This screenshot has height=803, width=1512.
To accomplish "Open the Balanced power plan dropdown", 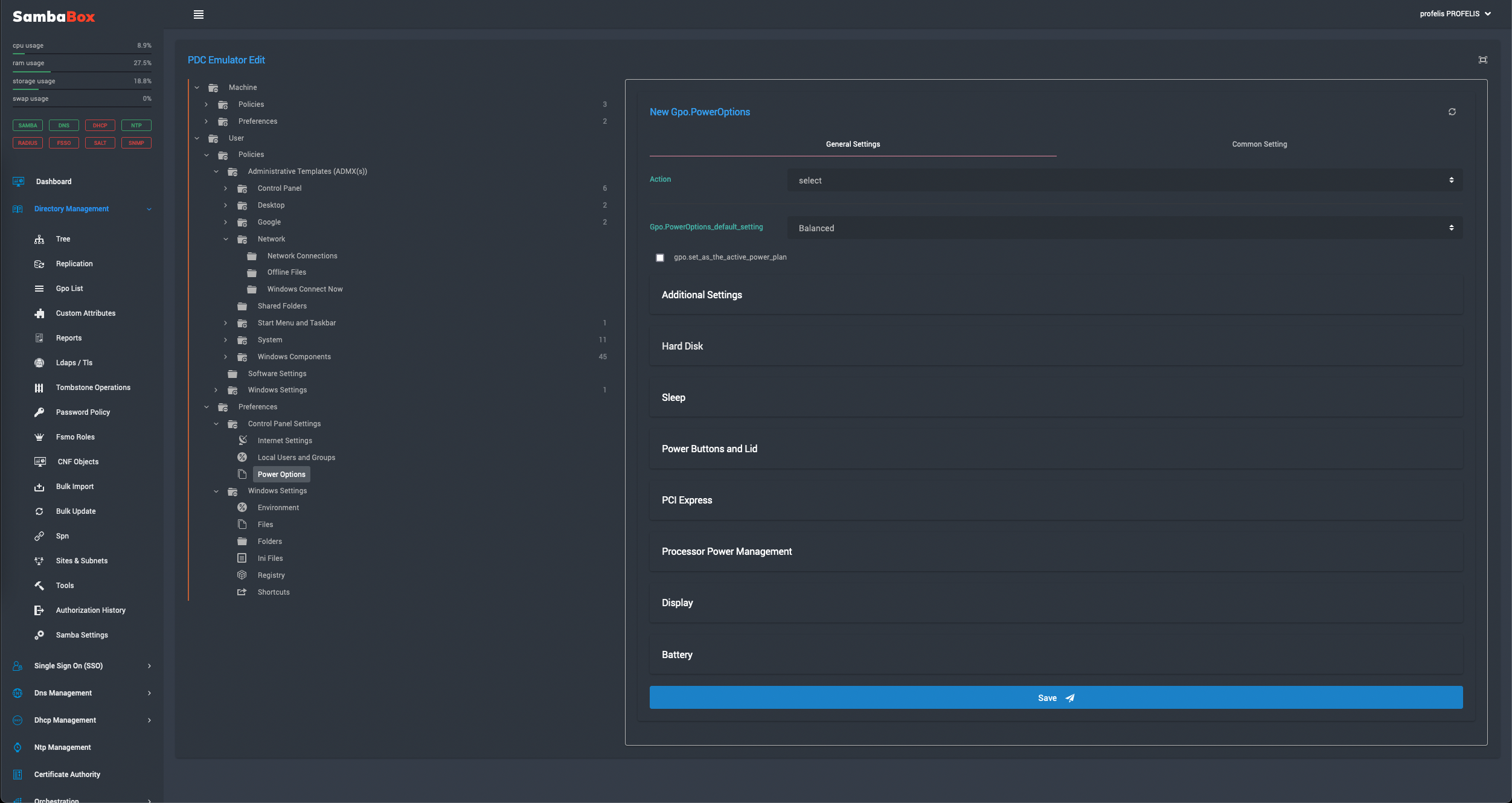I will pyautogui.click(x=1124, y=228).
